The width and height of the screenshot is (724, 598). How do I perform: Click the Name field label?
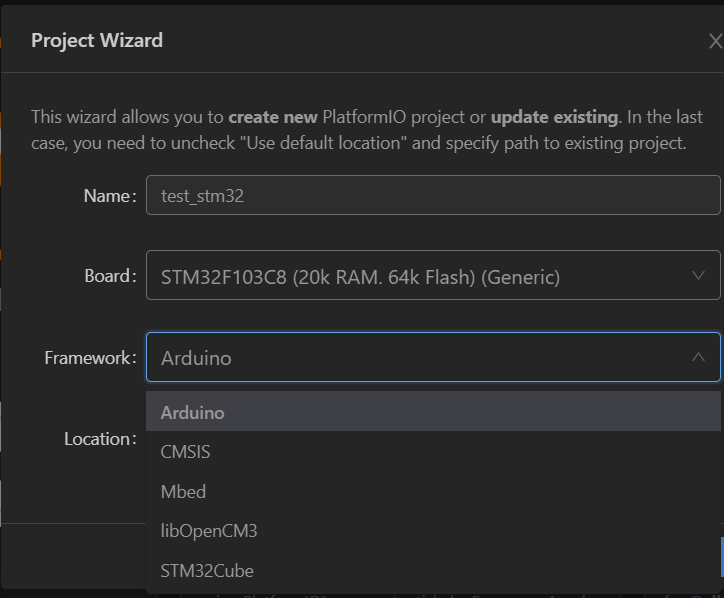pos(109,196)
